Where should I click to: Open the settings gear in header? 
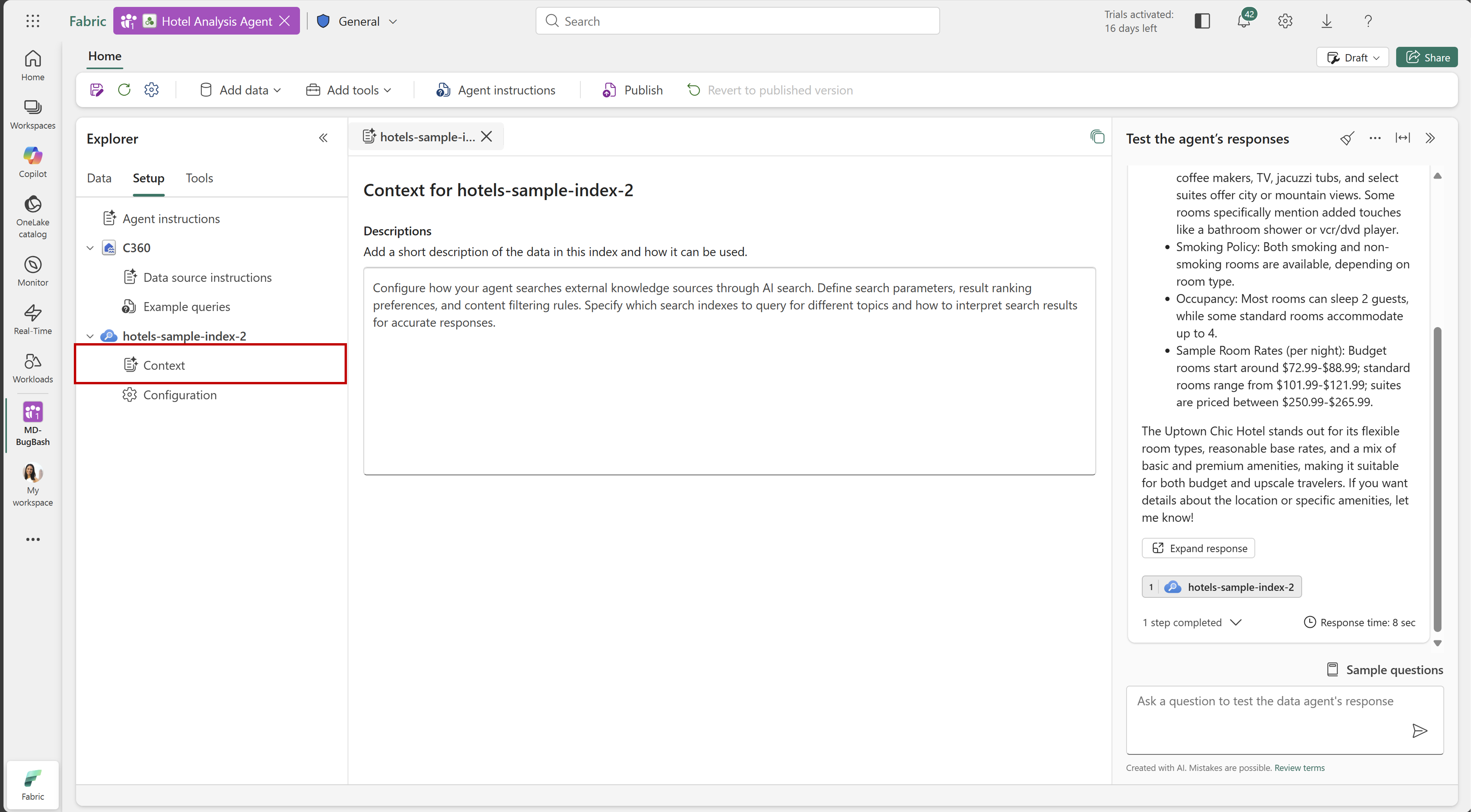coord(1285,21)
